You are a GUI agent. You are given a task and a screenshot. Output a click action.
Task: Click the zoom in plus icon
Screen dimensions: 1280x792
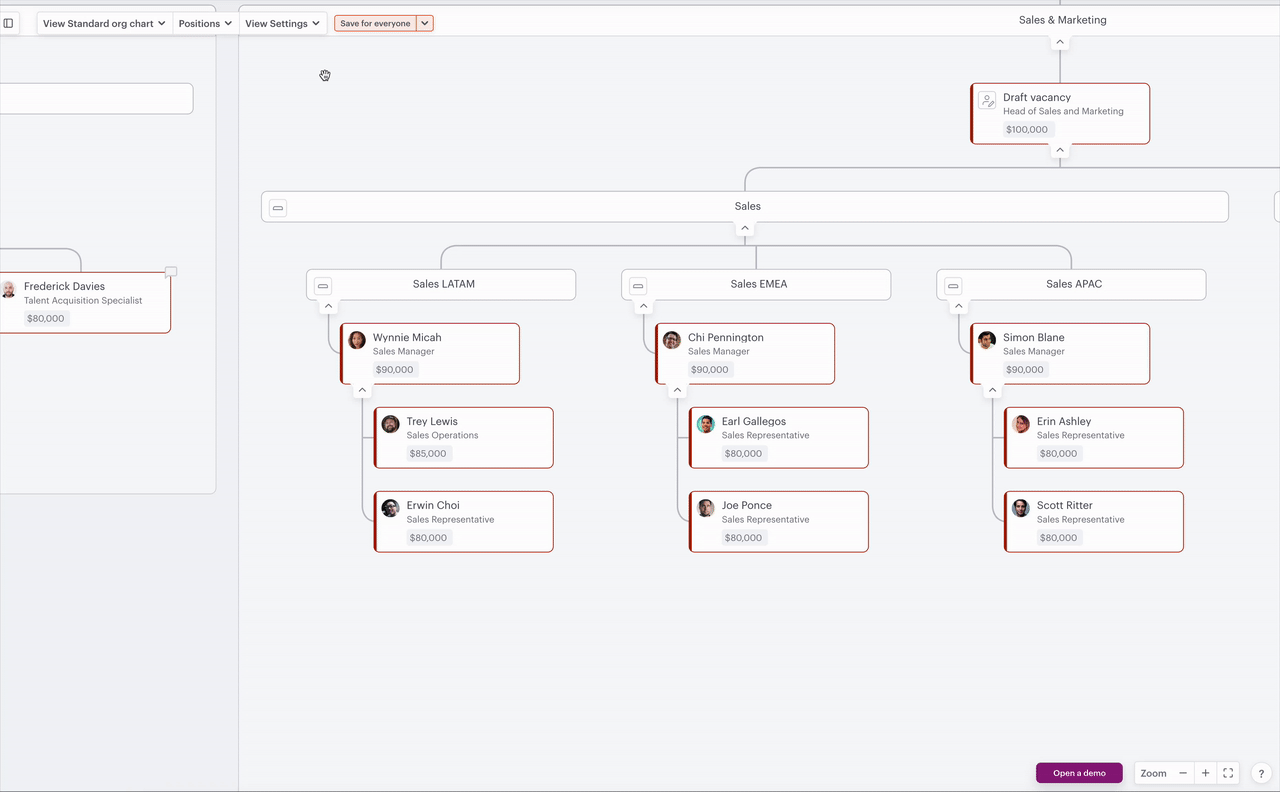click(x=1205, y=772)
